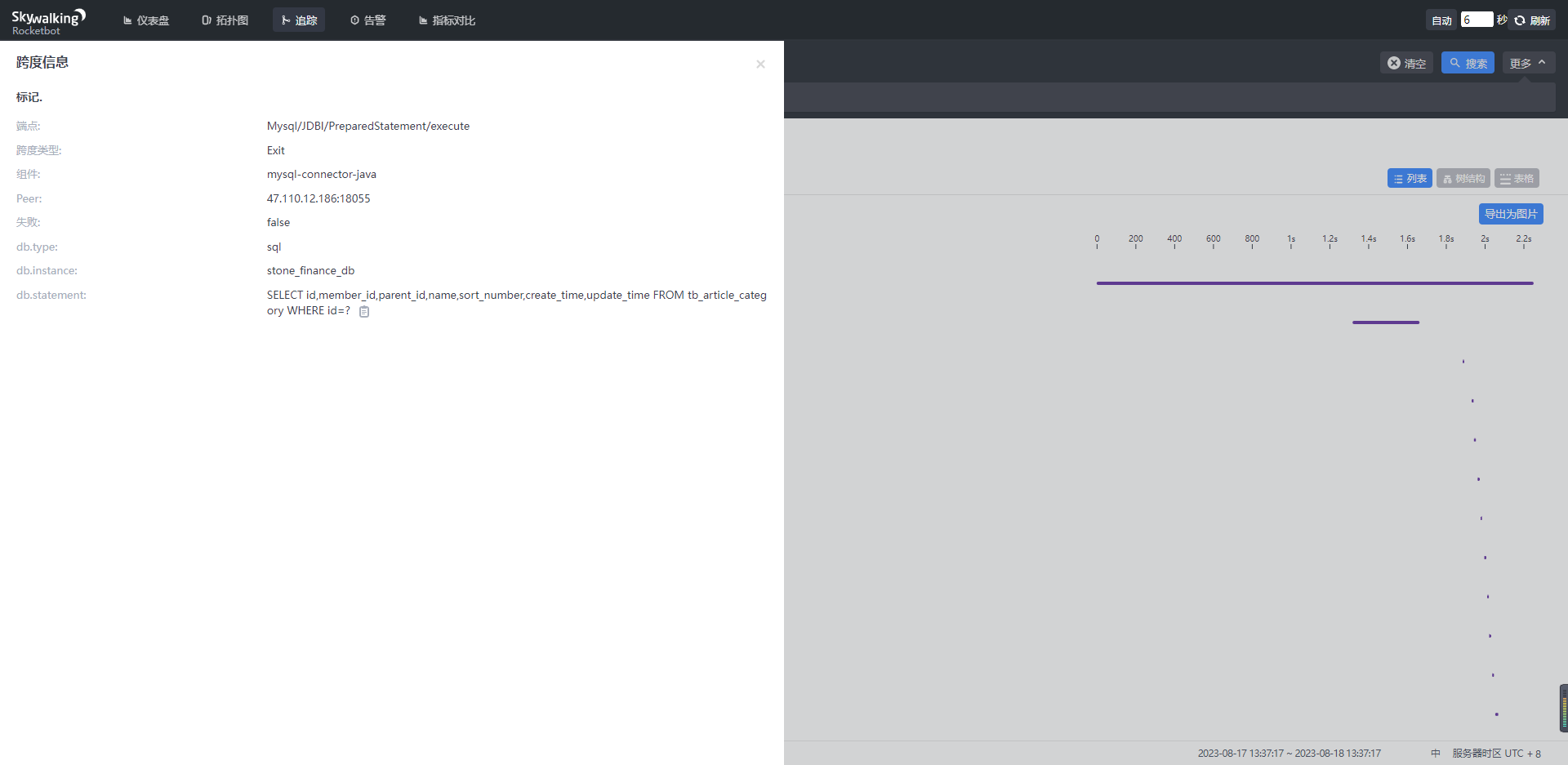Open the 告警 alarm tab
Image resolution: width=1568 pixels, height=765 pixels.
[x=367, y=20]
